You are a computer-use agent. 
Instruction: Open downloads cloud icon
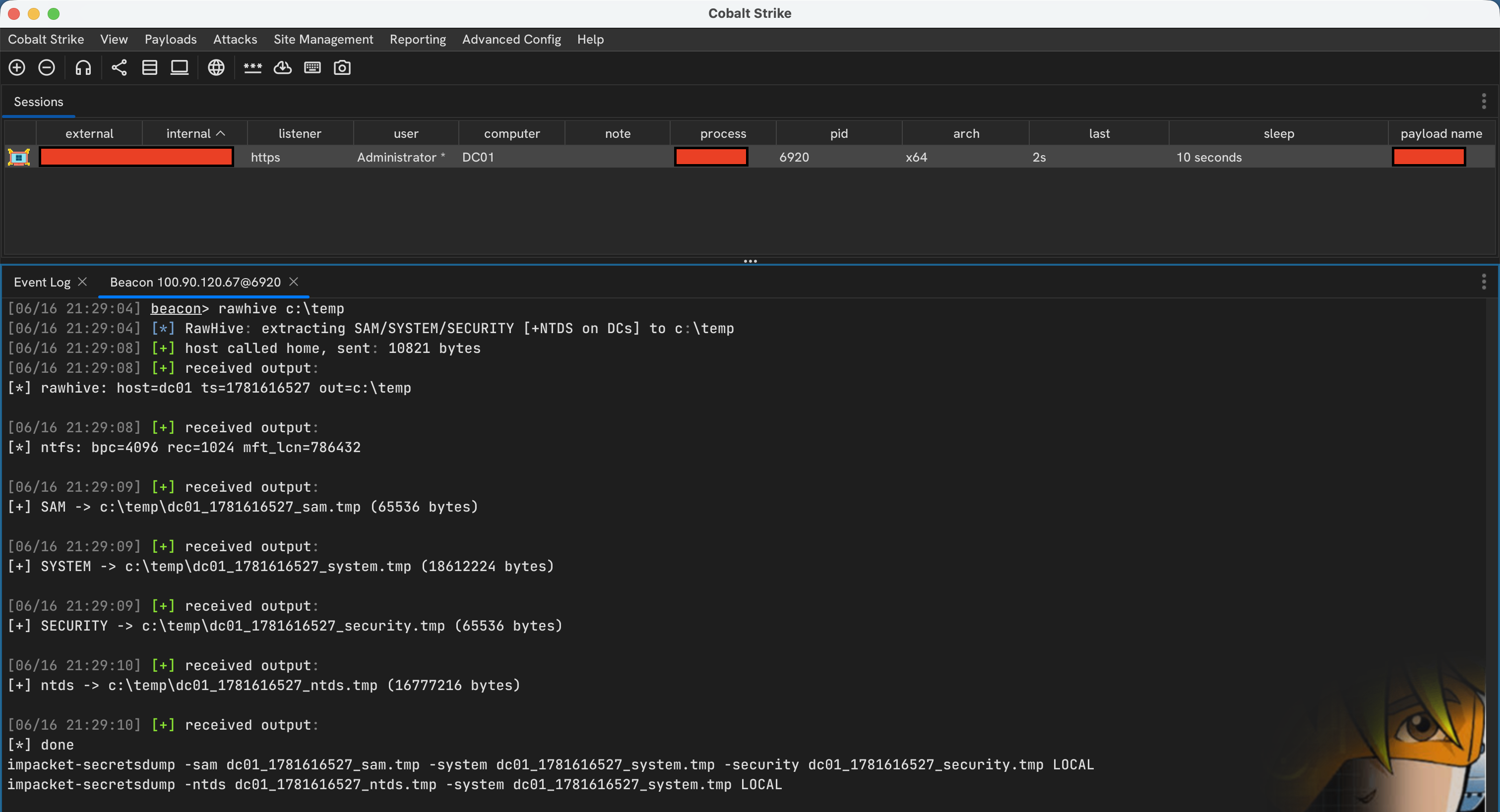[282, 67]
